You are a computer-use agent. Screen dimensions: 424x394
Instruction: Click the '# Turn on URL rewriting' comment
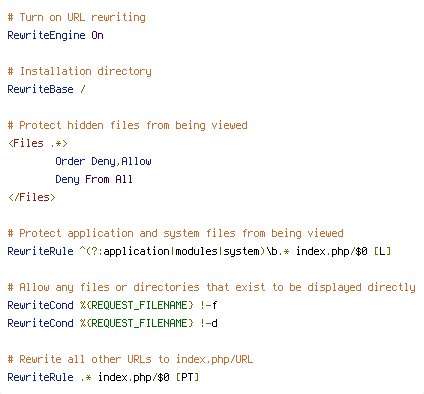[77, 17]
